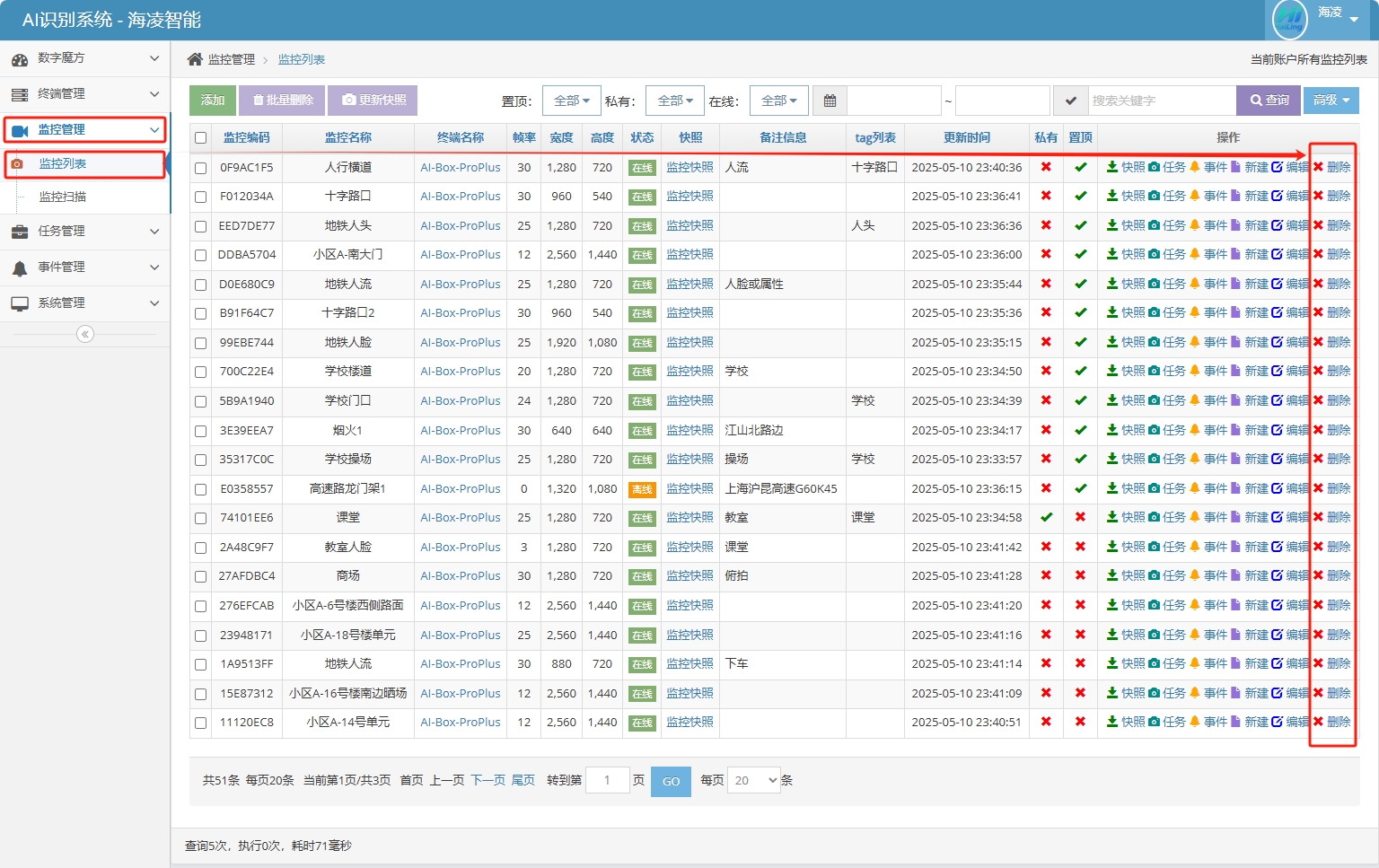Click the 批量删除 button
Screen dimensions: 1379x868
[x=282, y=101]
